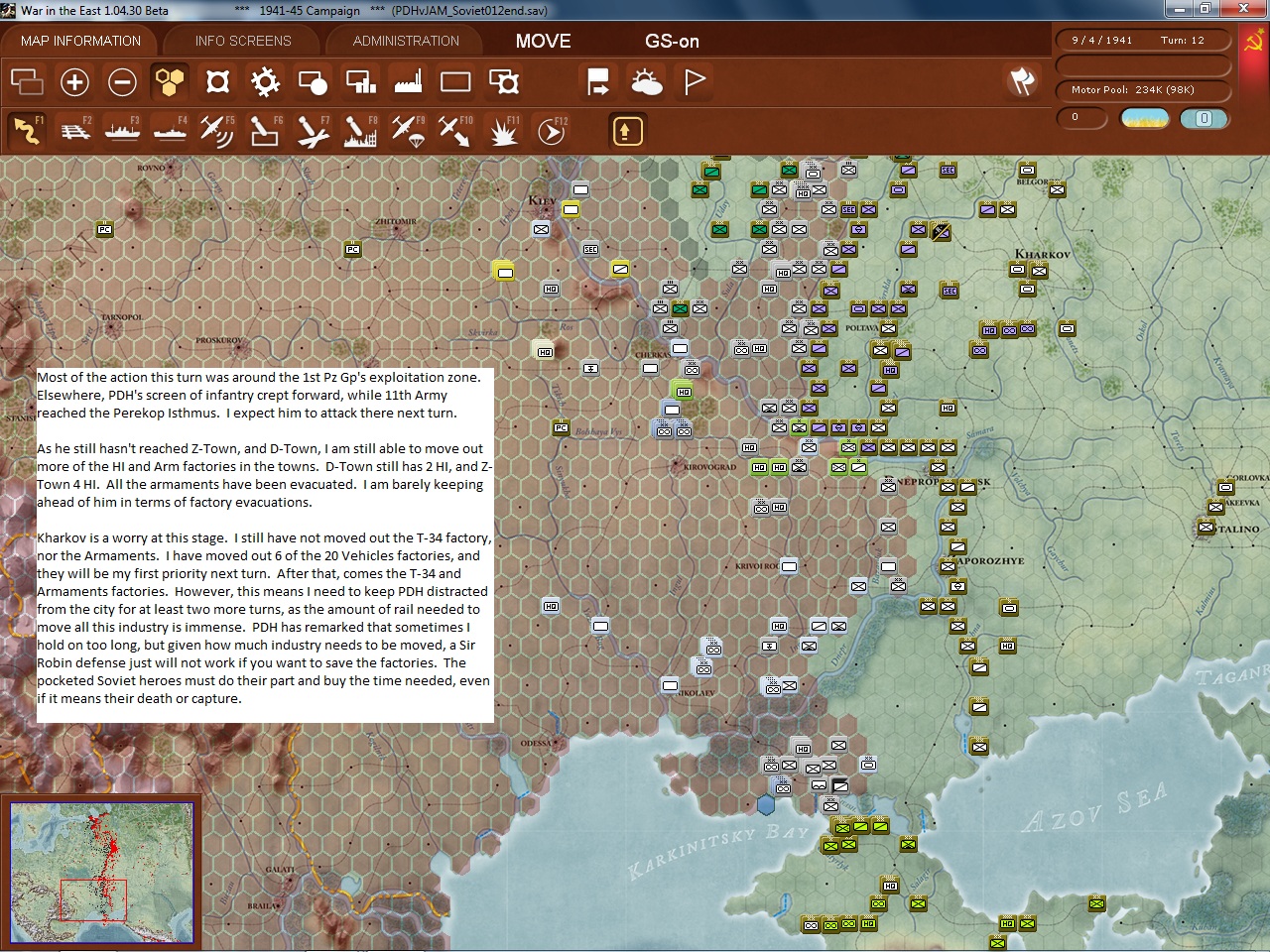This screenshot has width=1270, height=952.
Task: Zoom out the map with minus icon
Action: [122, 81]
